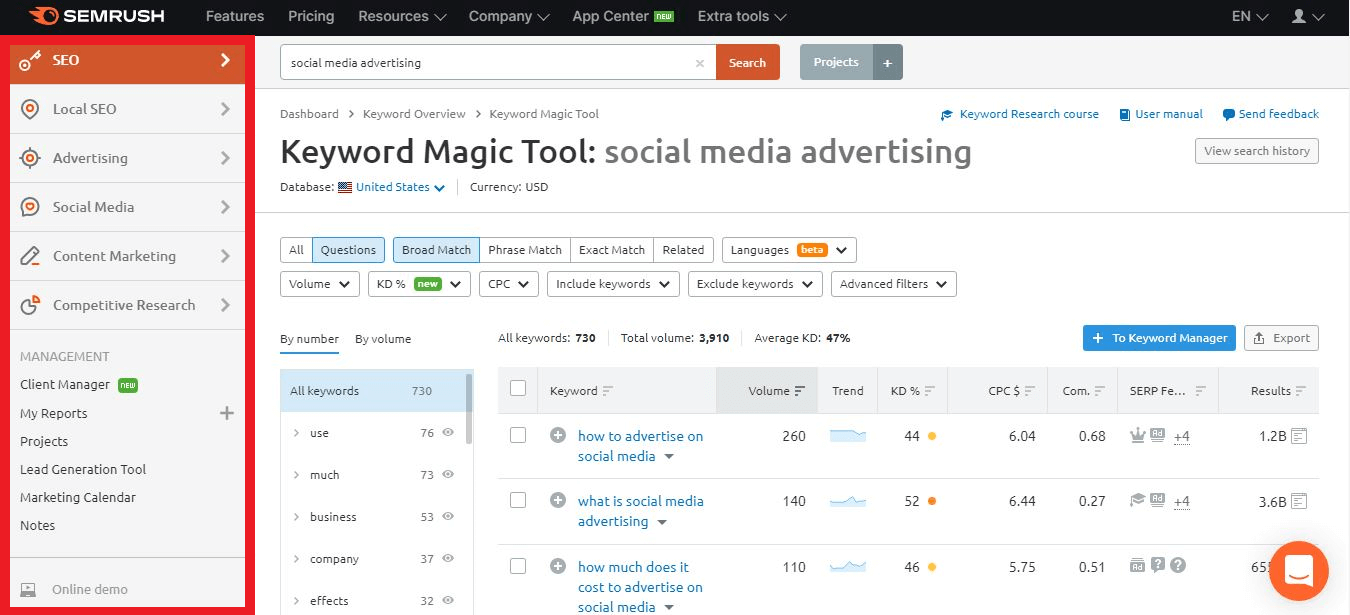Viewport: 1350px width, 615px height.
Task: Open the Volume filter dropdown
Action: pyautogui.click(x=320, y=284)
